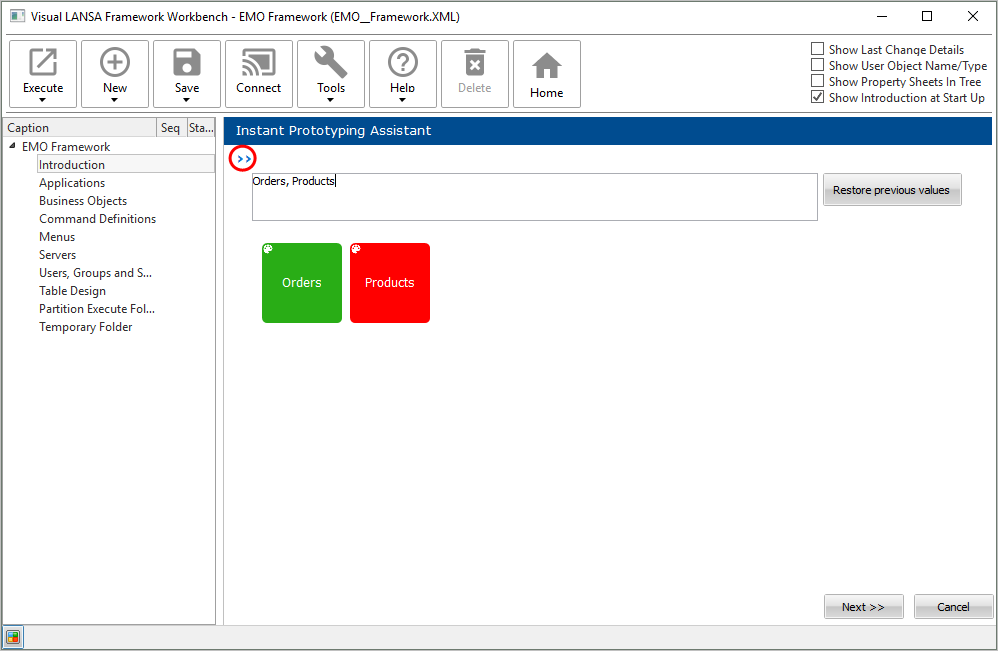Select Menus in the tree
This screenshot has width=998, height=651.
click(x=57, y=237)
